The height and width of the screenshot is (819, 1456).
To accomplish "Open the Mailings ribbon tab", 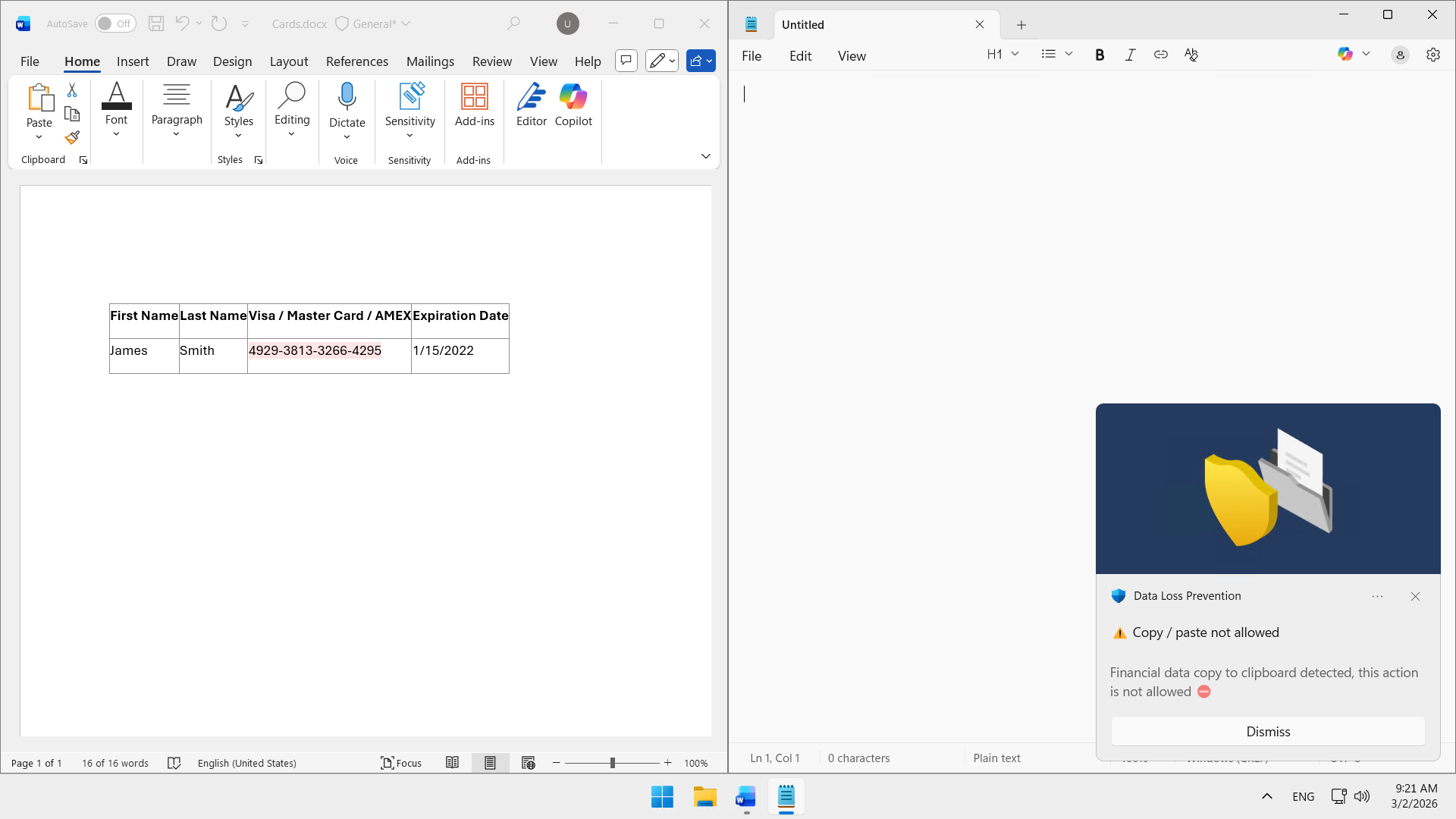I will click(430, 61).
